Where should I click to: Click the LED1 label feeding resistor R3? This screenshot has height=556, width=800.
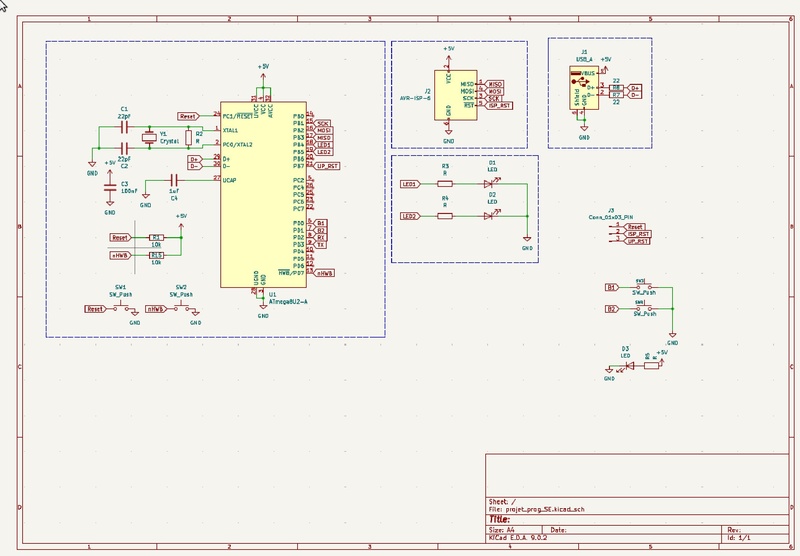coord(411,184)
